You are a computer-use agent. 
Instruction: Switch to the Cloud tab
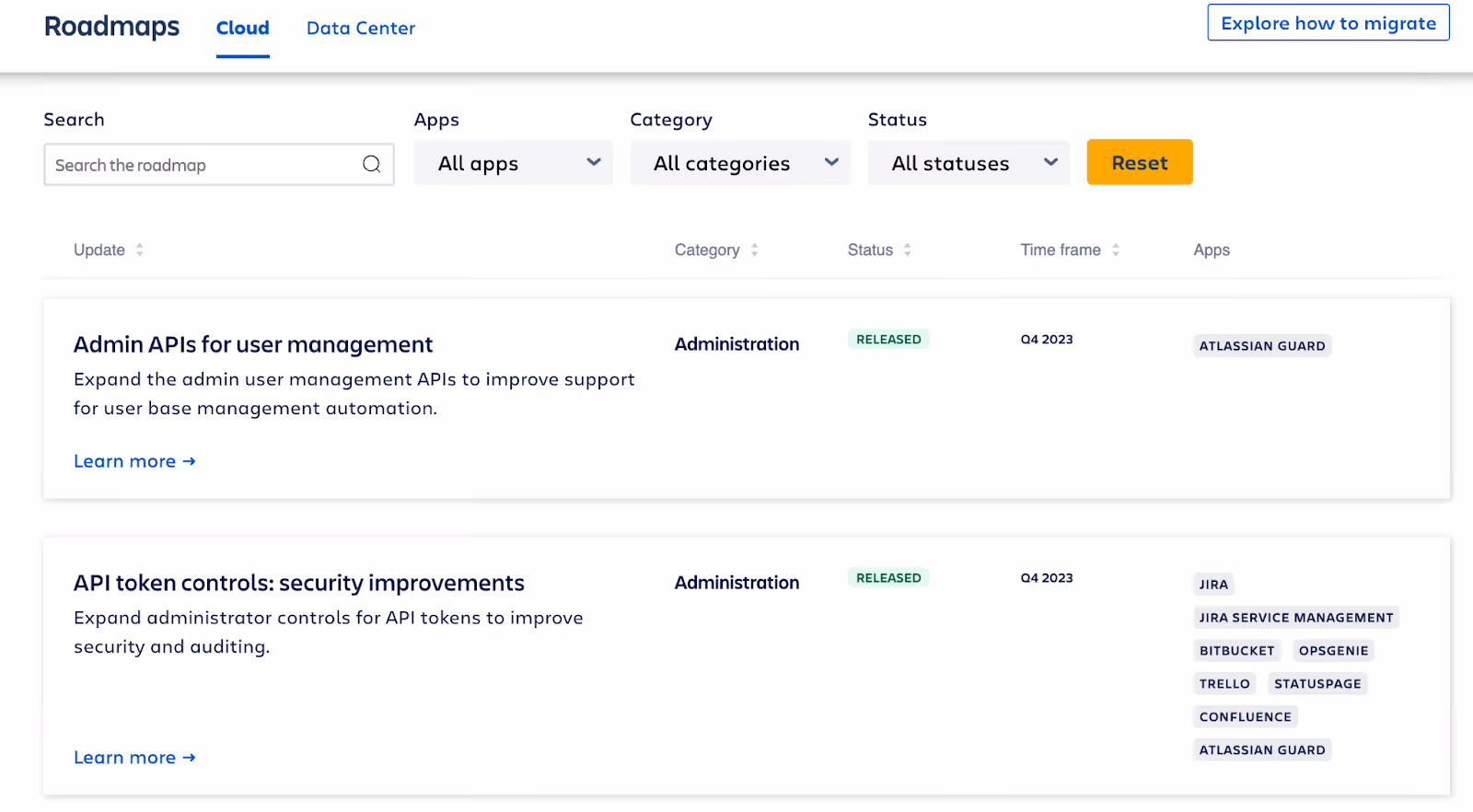pyautogui.click(x=243, y=28)
